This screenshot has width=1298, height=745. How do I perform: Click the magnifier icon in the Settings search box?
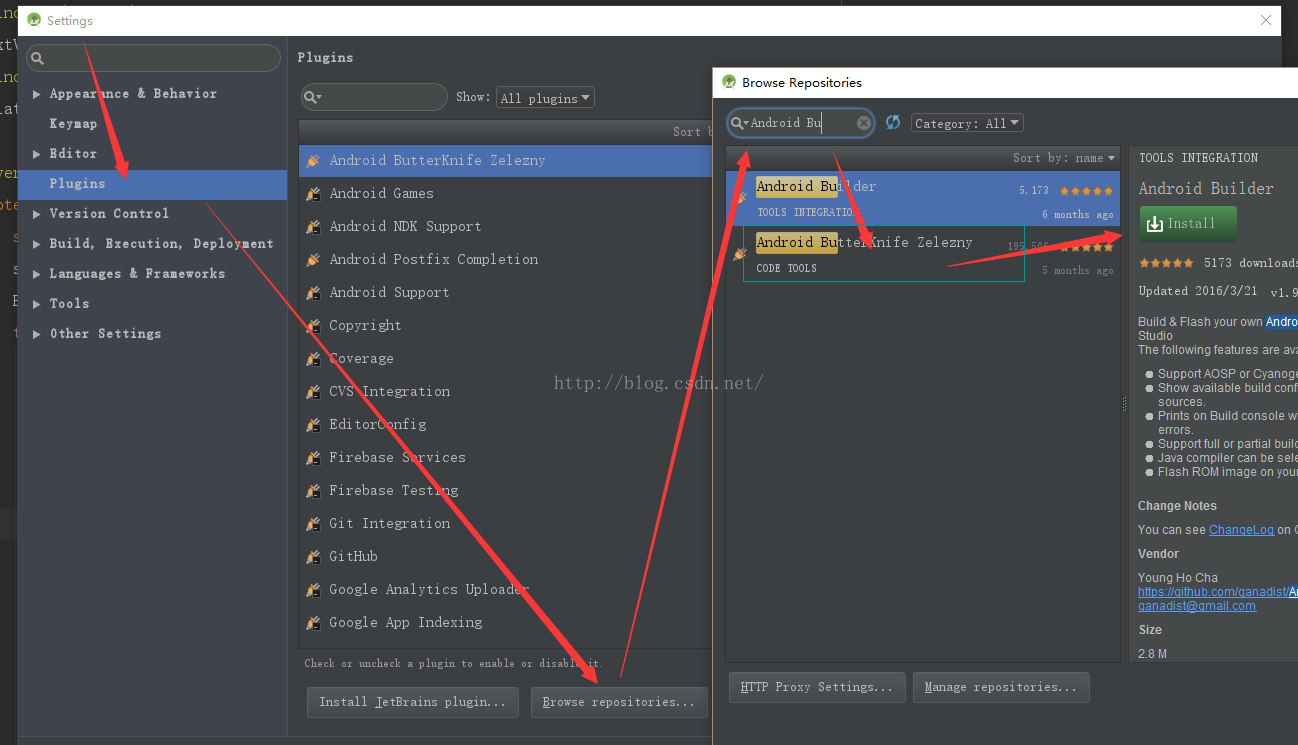tap(37, 58)
